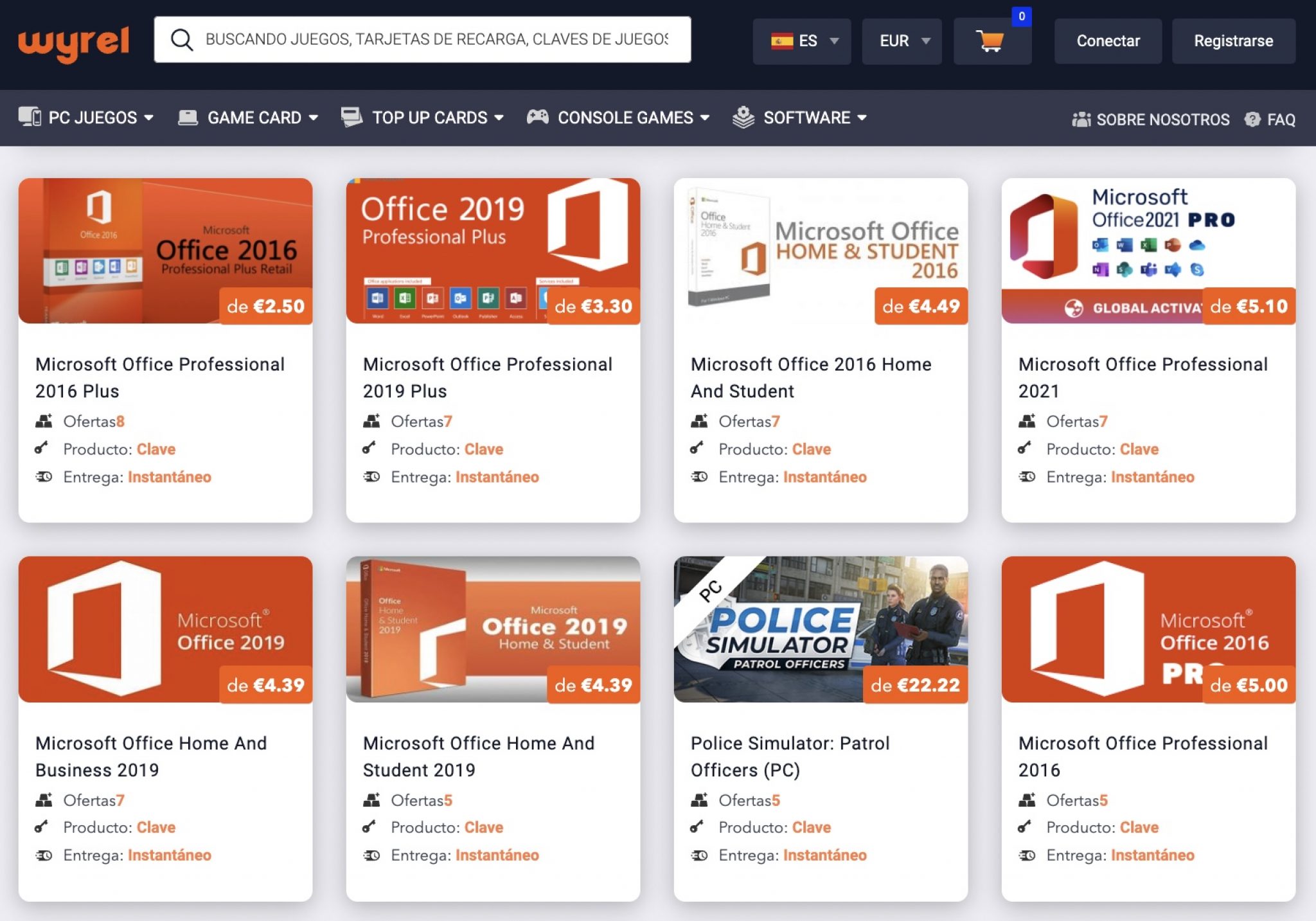Image resolution: width=1316 pixels, height=921 pixels.
Task: Click the Police Simulator product thumbnail
Action: point(820,629)
